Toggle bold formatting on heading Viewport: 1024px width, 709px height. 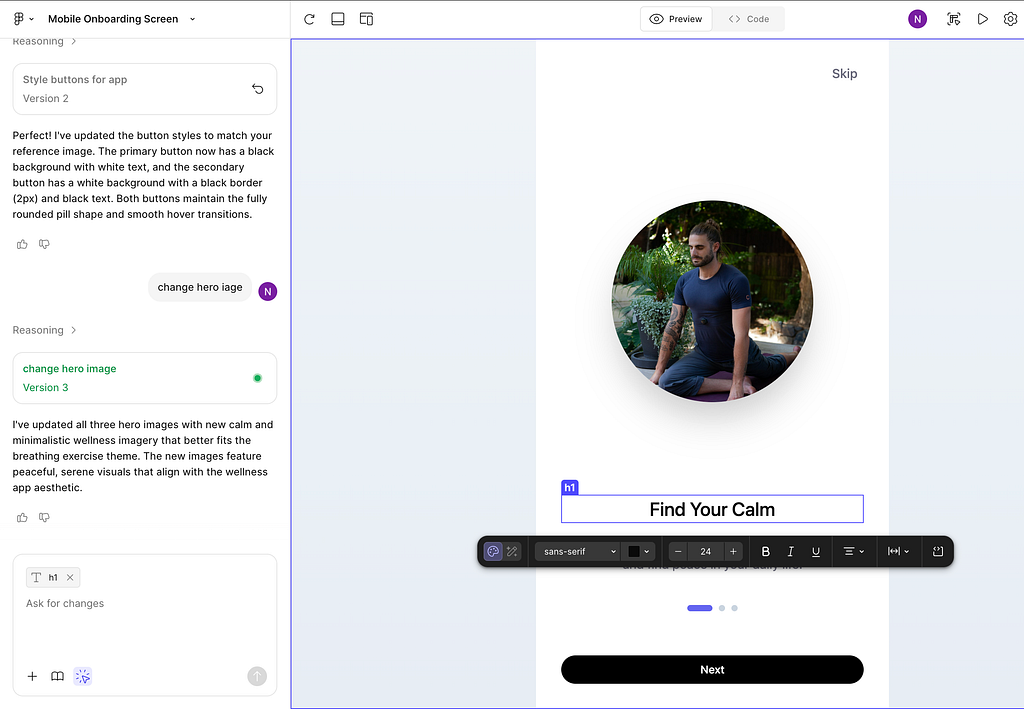pyautogui.click(x=766, y=551)
